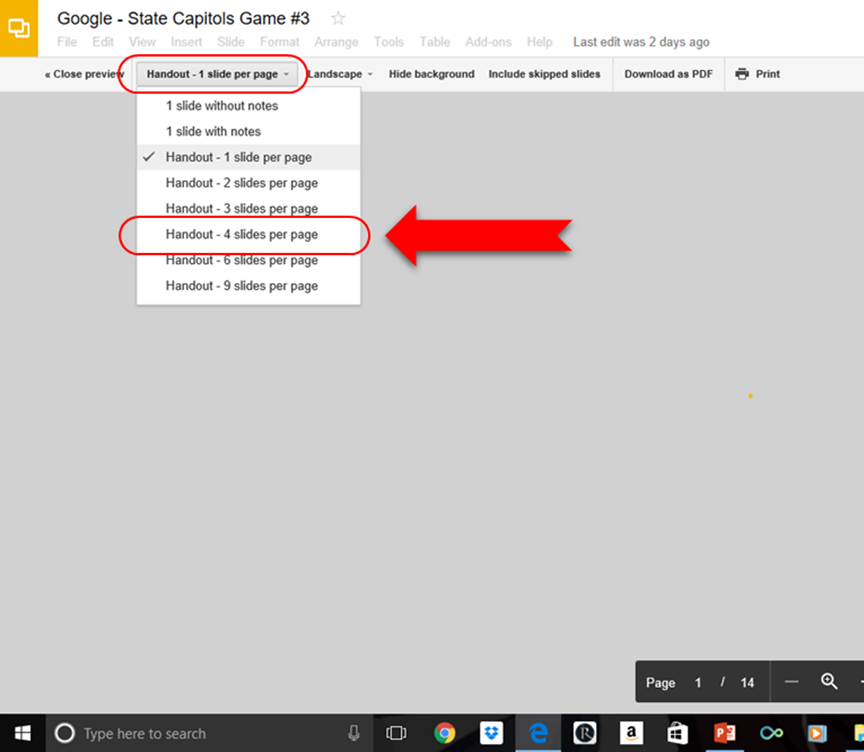Toggle Hide background option
Screen dimensions: 864x752
[431, 74]
